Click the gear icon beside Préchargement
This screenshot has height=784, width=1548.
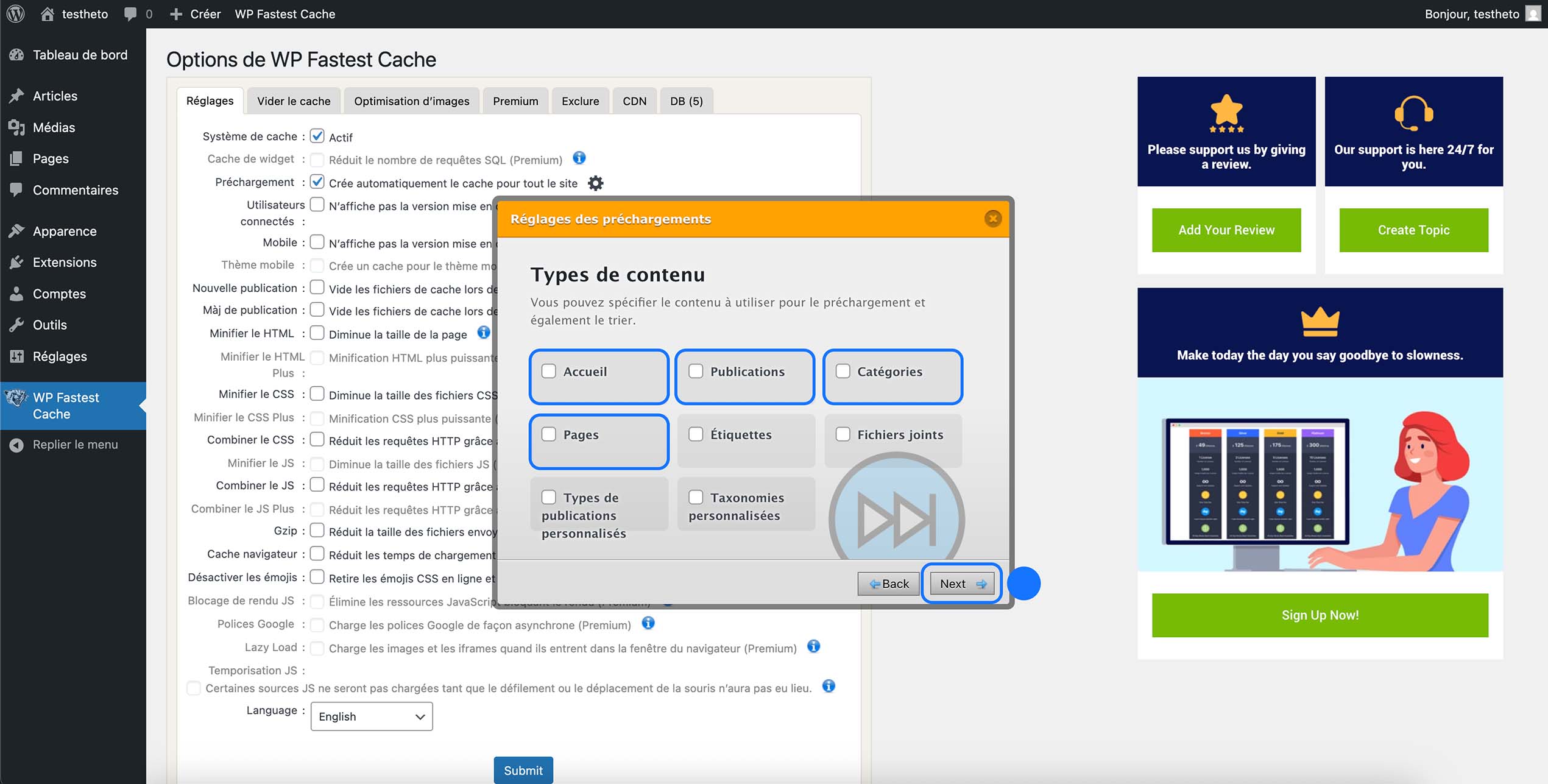click(x=595, y=183)
